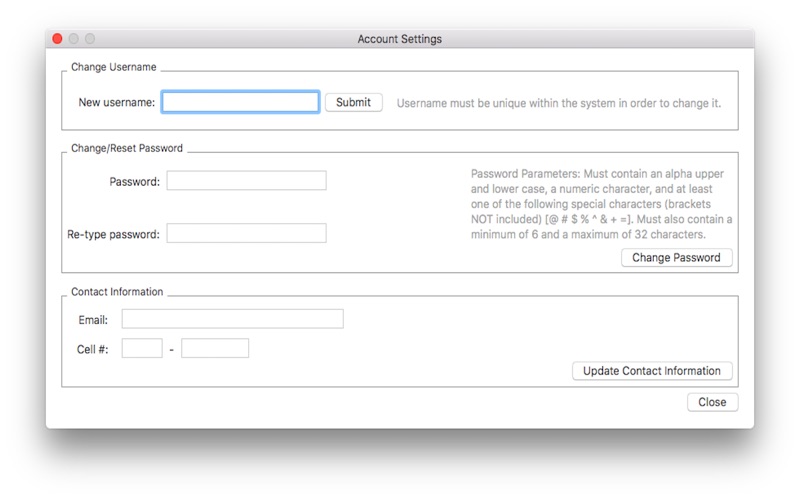
Task: Click the Password Parameters description text
Action: pyautogui.click(x=601, y=204)
